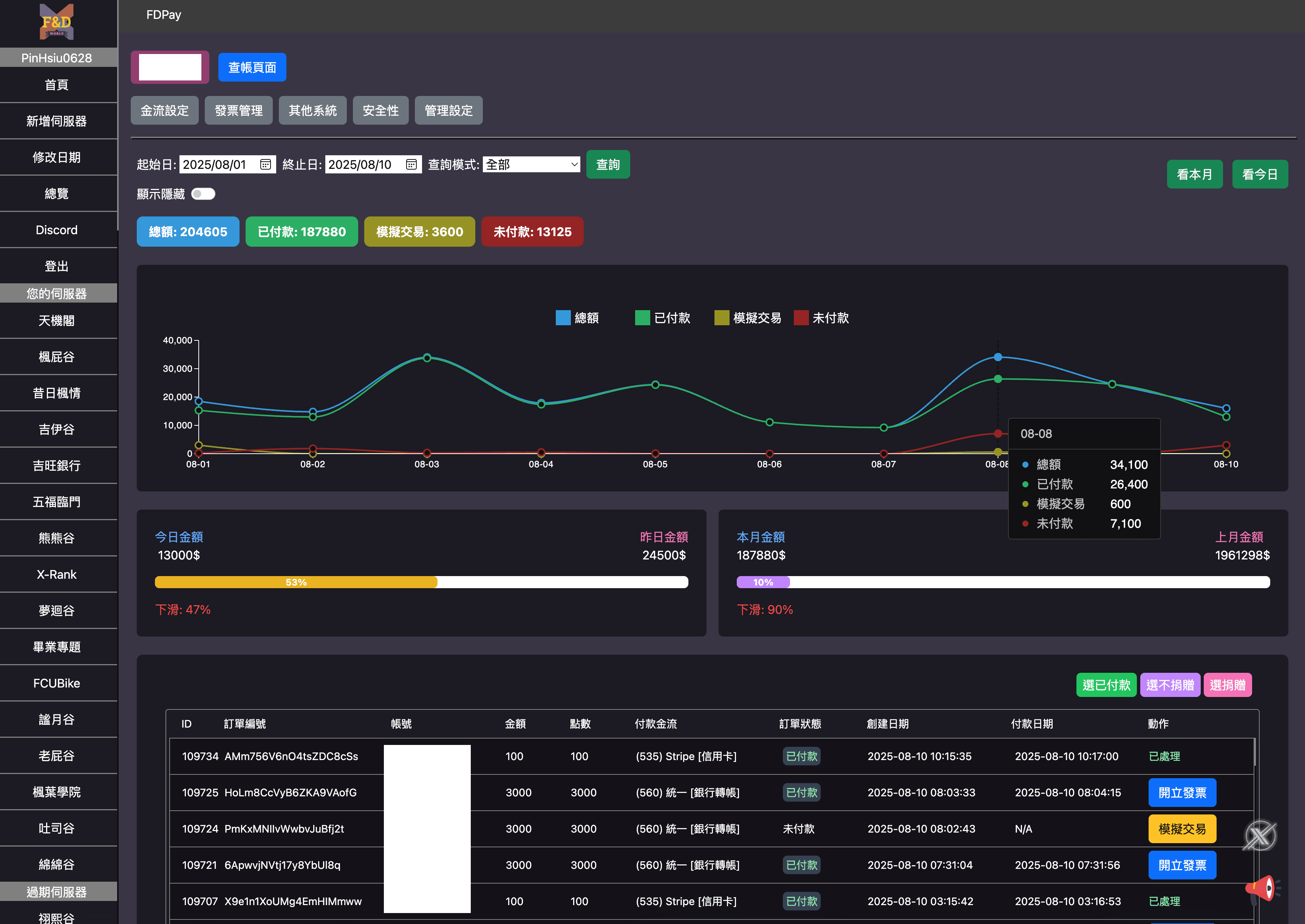This screenshot has height=924, width=1305.
Task: Click the 選捐贈 button
Action: (1228, 685)
